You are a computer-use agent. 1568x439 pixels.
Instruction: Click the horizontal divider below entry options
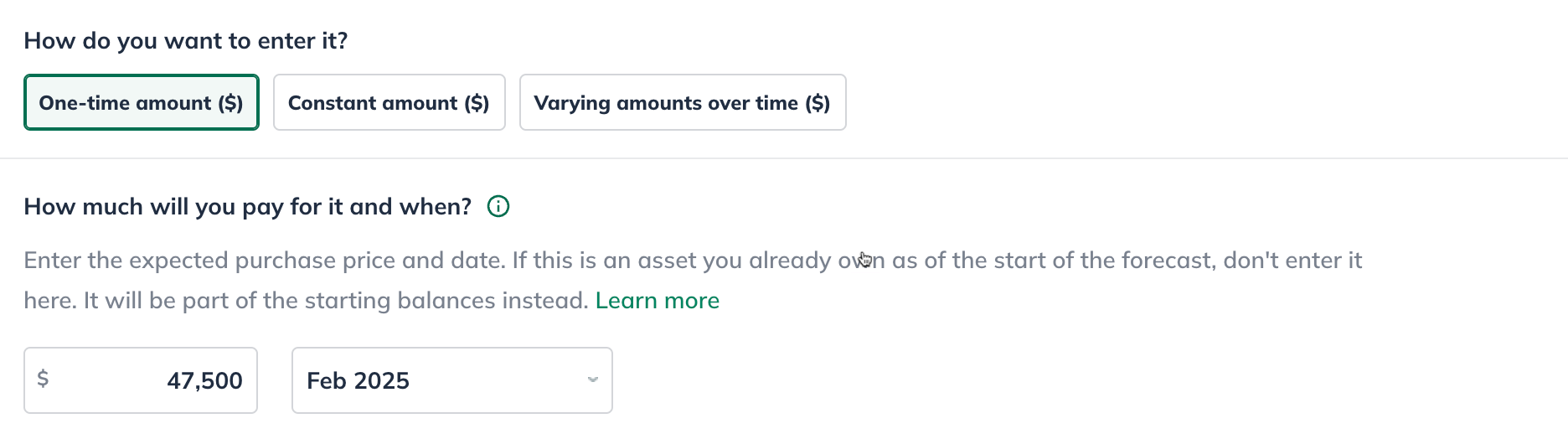coord(784,158)
